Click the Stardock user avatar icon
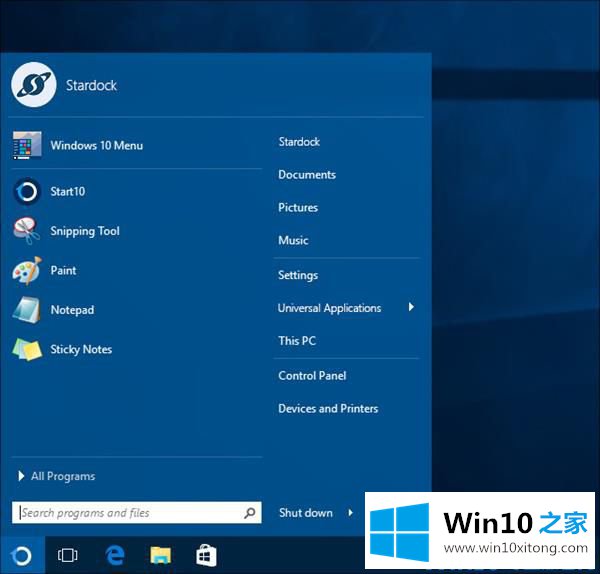600x574 pixels. tap(32, 85)
